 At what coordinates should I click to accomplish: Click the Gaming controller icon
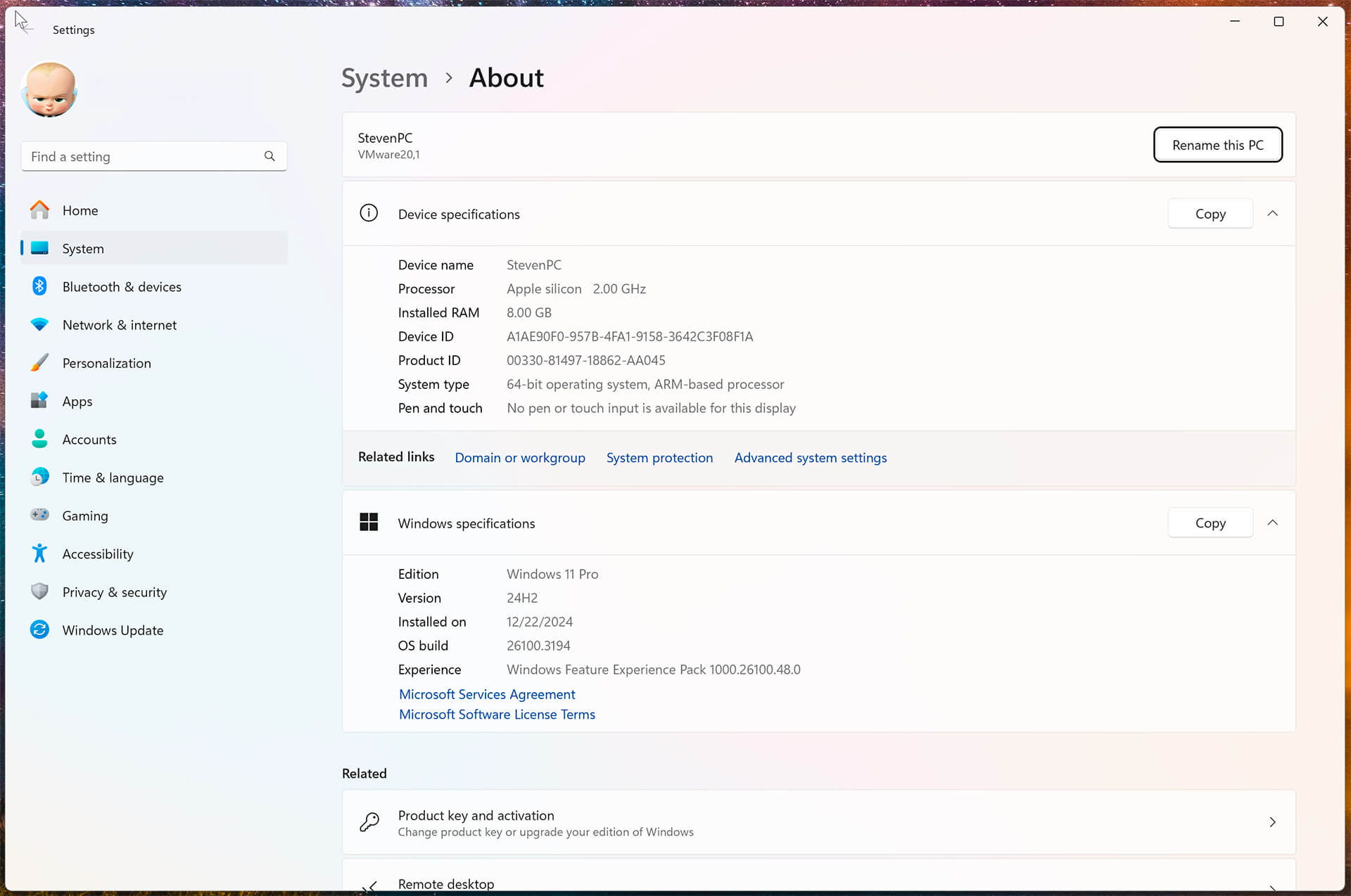point(39,515)
